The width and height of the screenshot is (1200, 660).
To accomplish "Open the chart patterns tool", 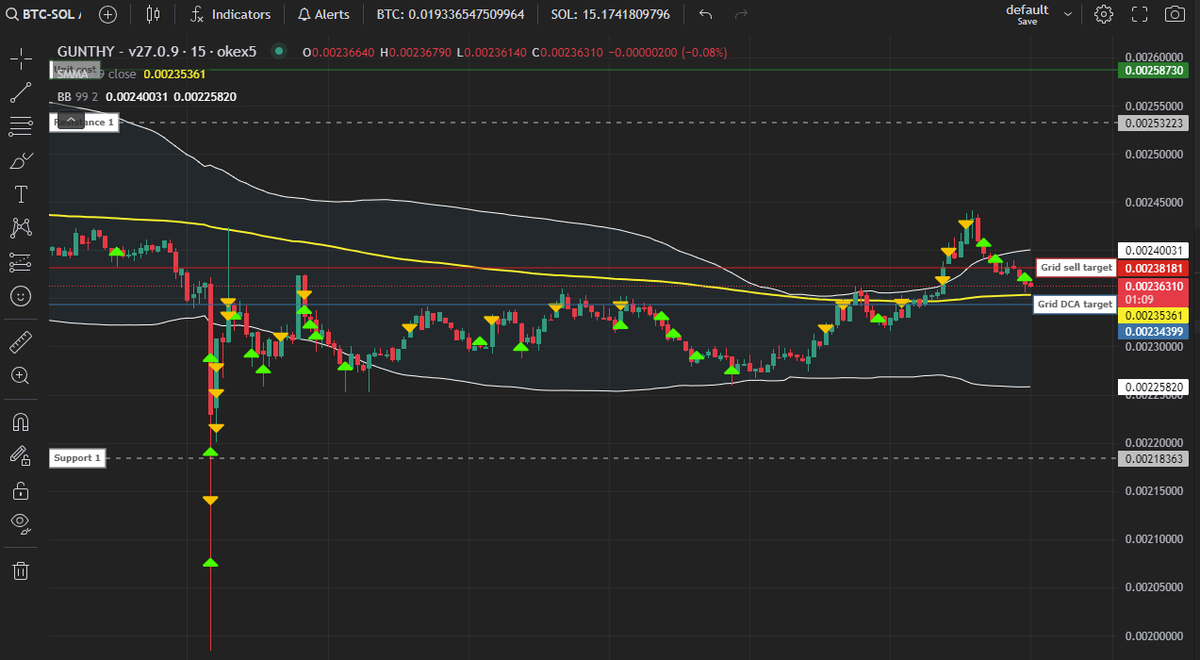I will [x=21, y=228].
